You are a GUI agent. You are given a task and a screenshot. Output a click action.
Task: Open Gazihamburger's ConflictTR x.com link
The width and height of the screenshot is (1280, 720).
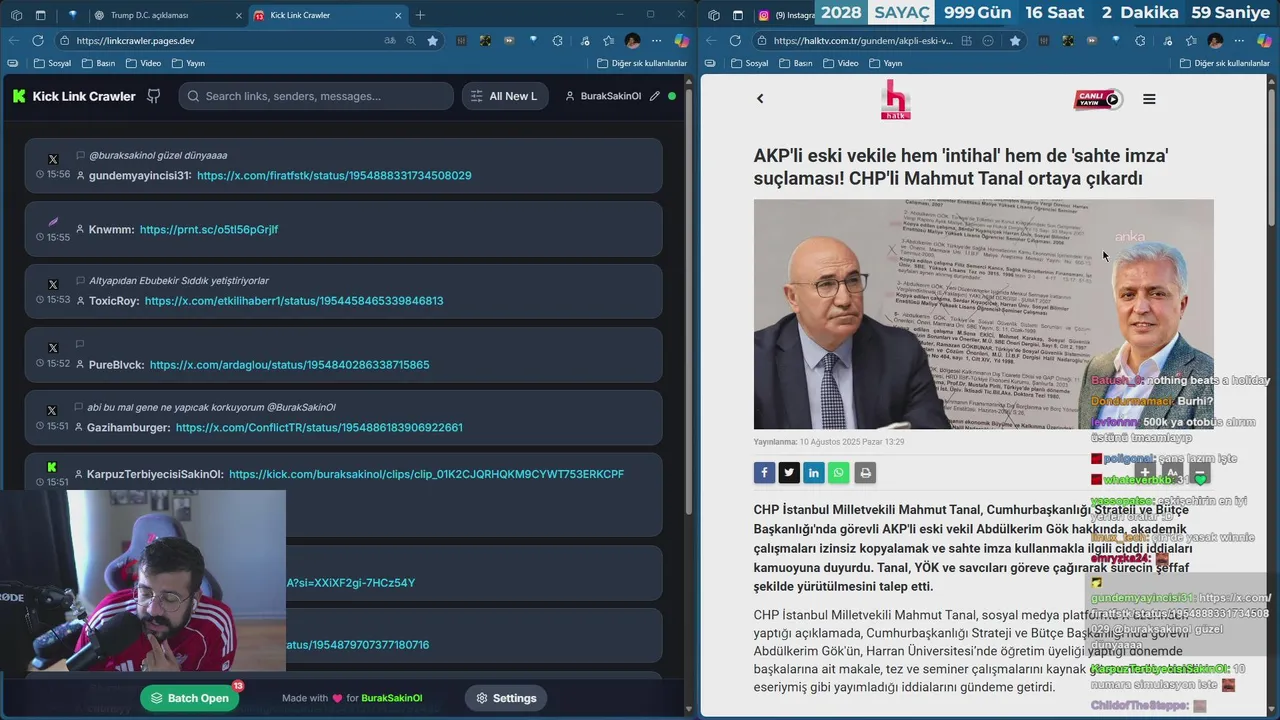319,427
